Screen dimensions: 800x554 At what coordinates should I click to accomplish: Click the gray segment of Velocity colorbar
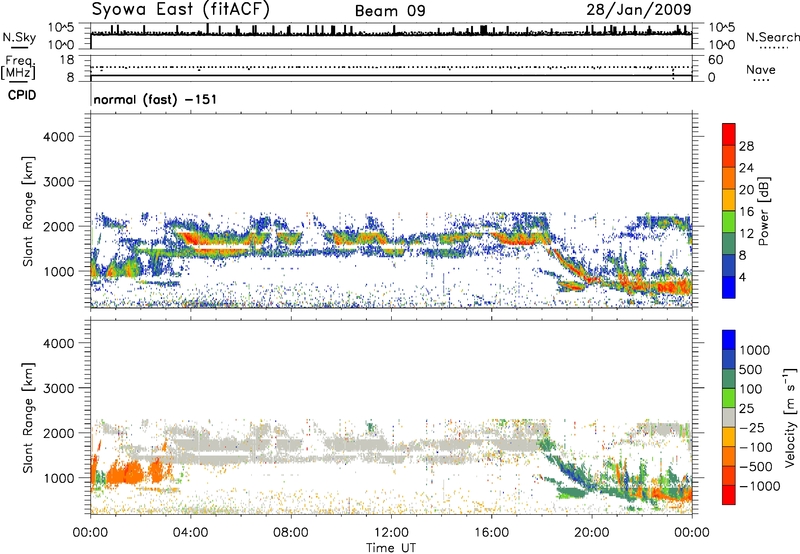coord(729,417)
